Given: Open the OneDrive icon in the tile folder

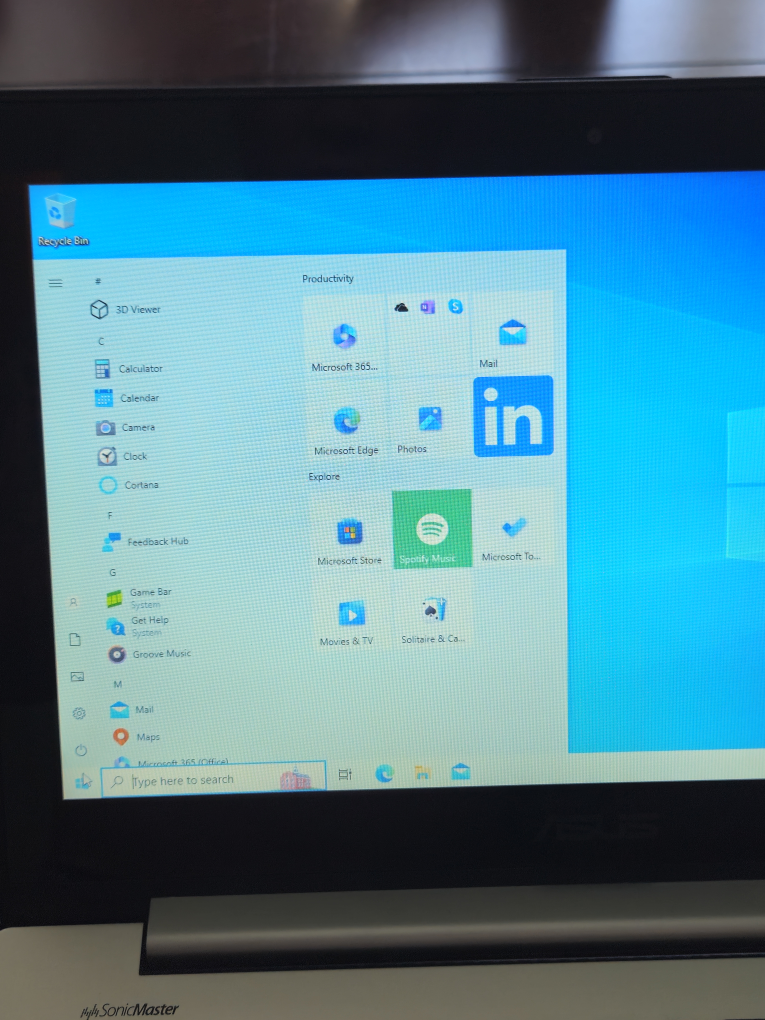Looking at the screenshot, I should point(401,307).
